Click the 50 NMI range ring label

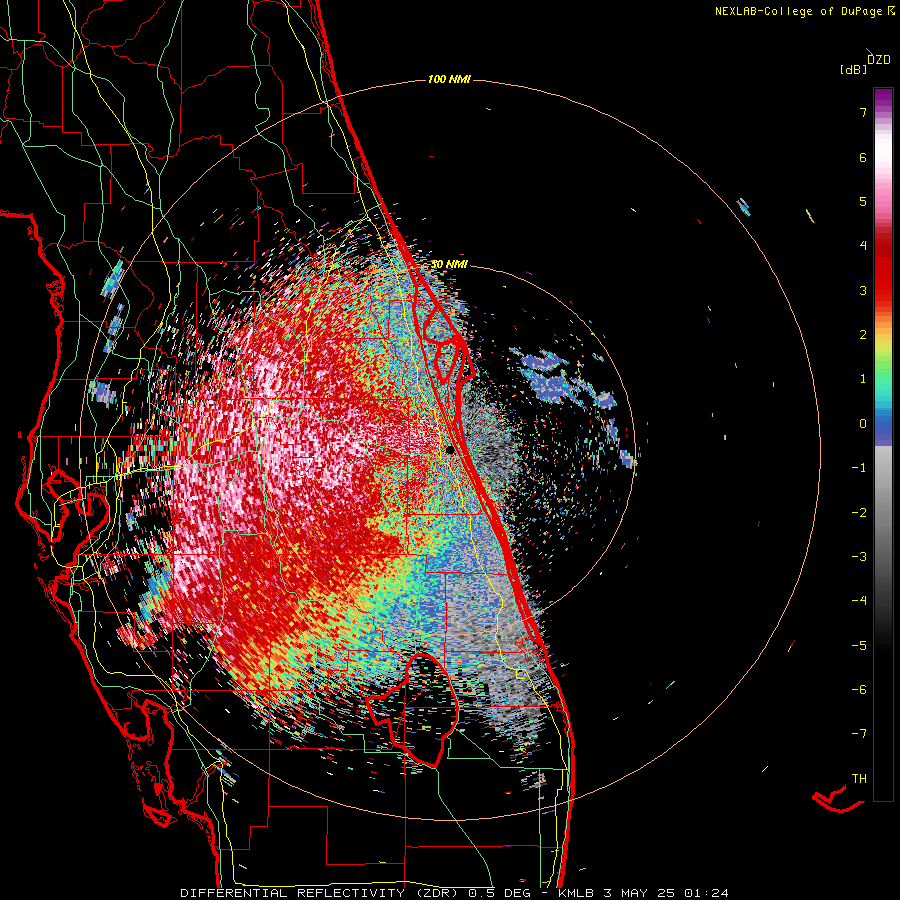pyautogui.click(x=449, y=264)
